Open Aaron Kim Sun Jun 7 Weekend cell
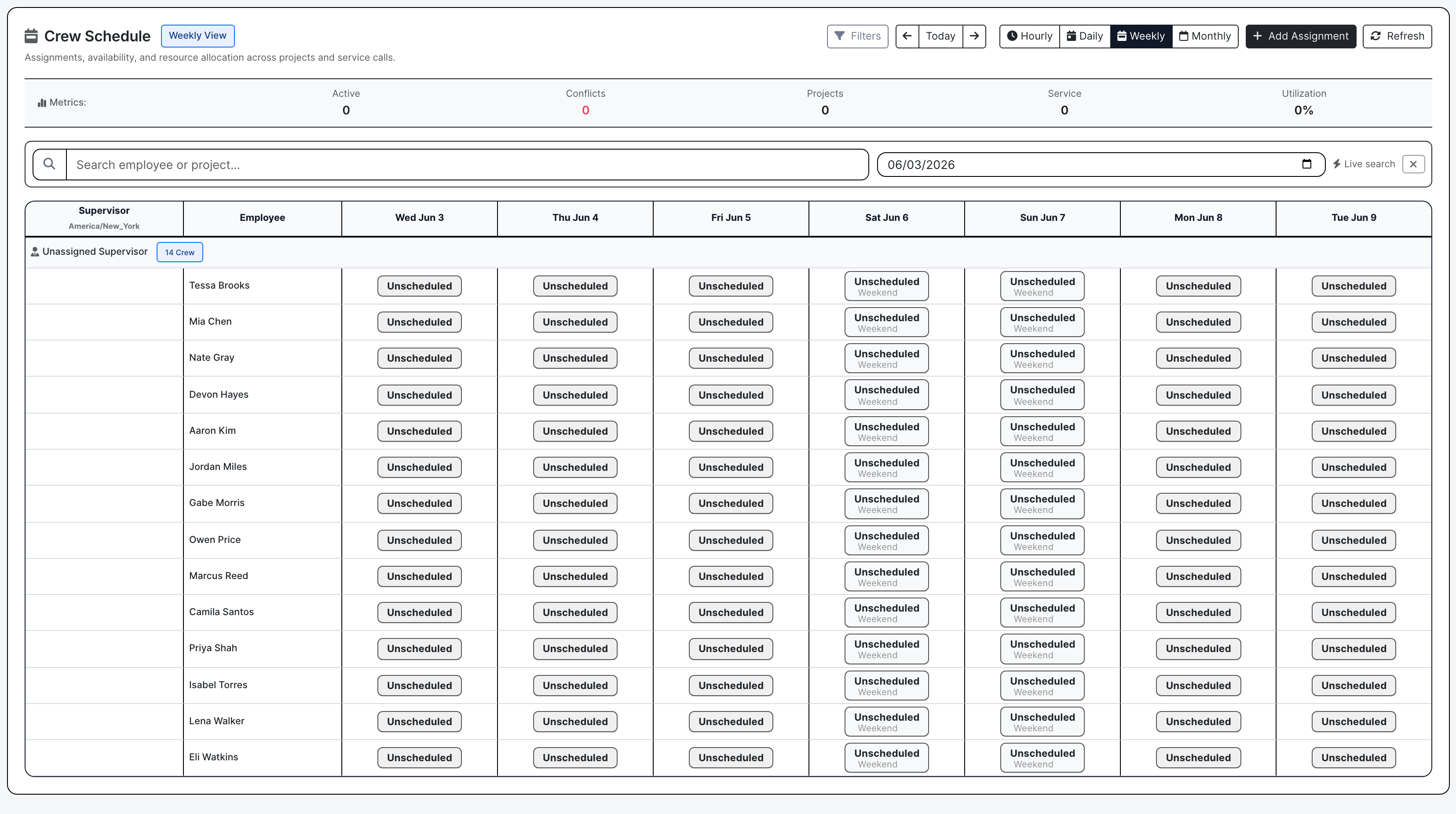This screenshot has width=1456, height=814. coord(1042,431)
